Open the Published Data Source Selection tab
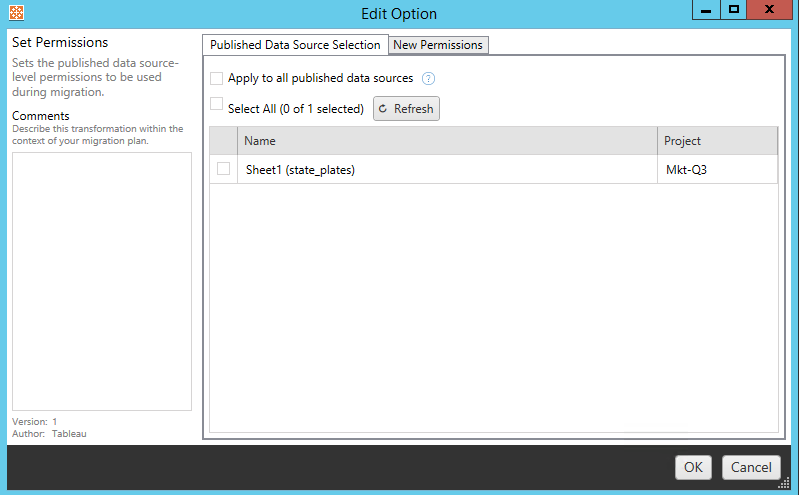This screenshot has height=495, width=799. pos(295,45)
